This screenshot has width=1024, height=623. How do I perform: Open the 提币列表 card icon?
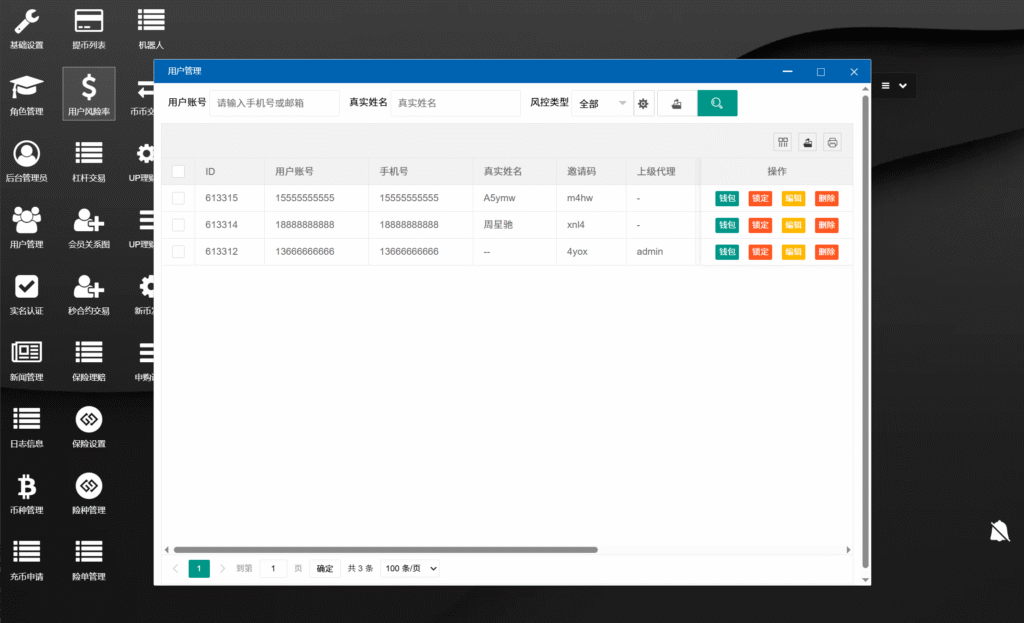pos(89,22)
